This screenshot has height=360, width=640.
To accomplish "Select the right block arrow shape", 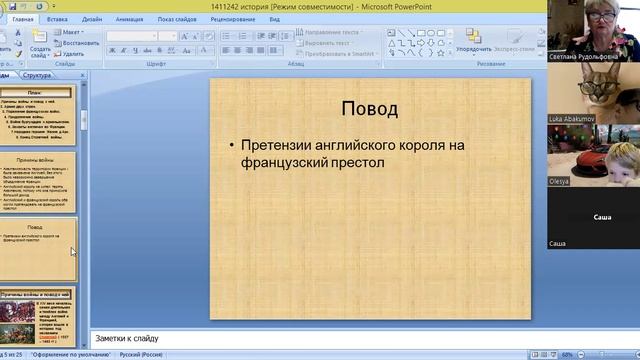I will (x=421, y=43).
